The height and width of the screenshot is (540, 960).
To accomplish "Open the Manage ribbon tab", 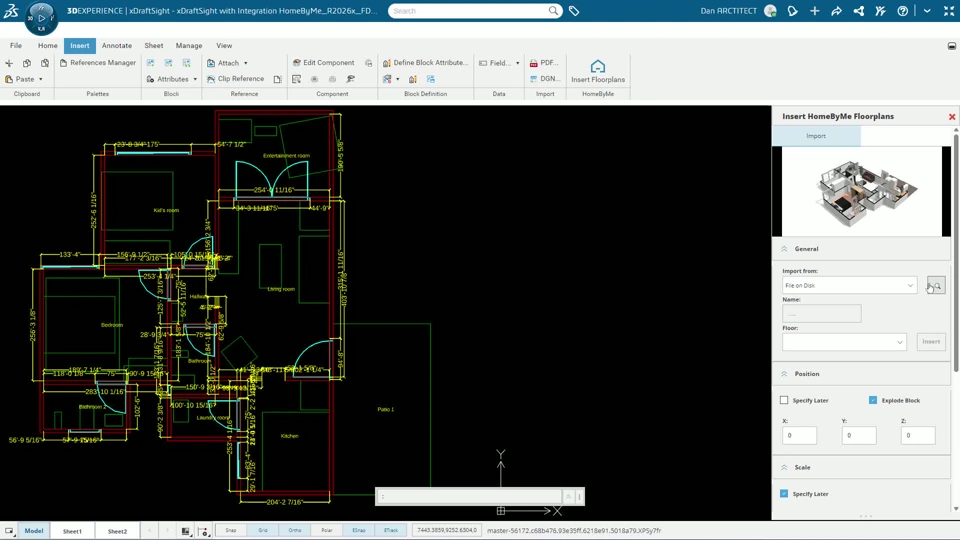I will (x=189, y=45).
